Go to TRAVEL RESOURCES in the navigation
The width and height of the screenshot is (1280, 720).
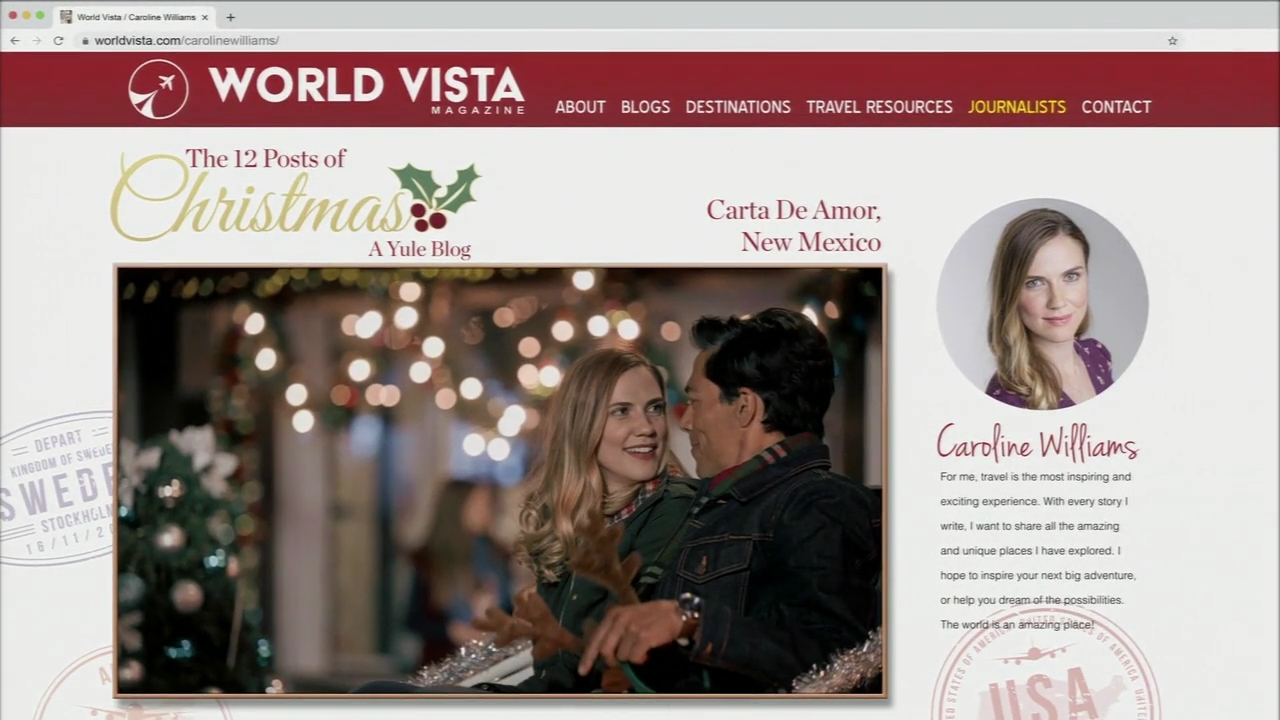pyautogui.click(x=879, y=107)
